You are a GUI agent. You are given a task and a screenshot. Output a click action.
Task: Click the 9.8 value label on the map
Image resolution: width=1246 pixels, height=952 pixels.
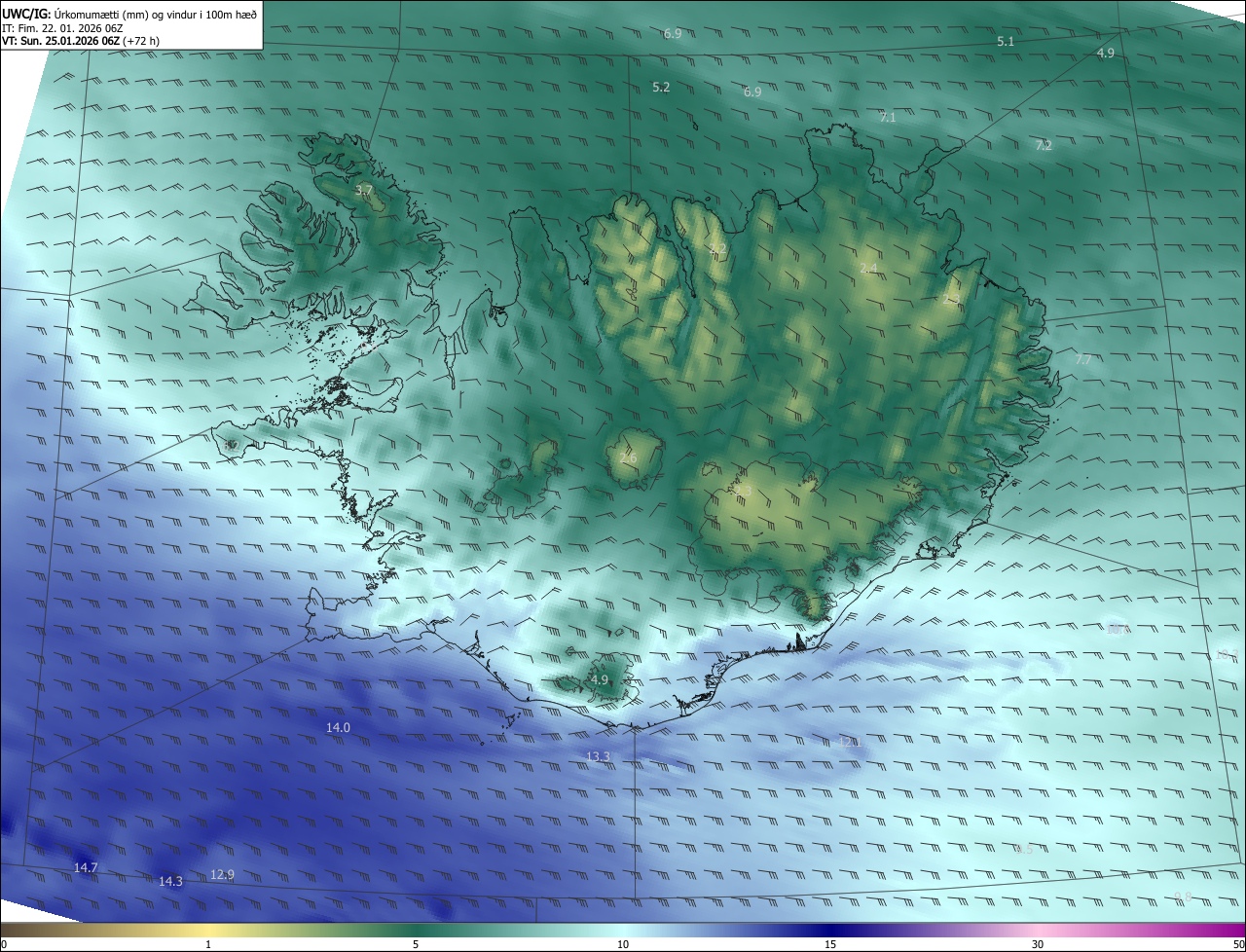[1183, 897]
